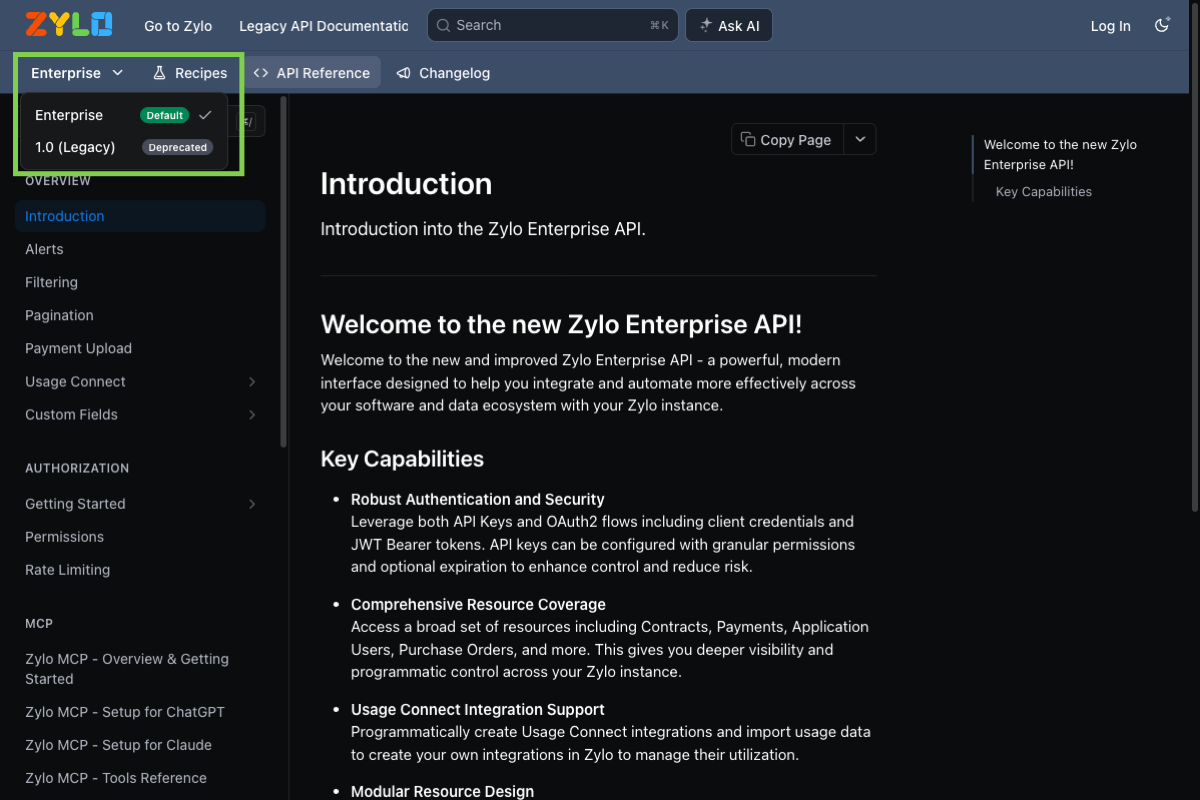Toggle dark mode moon icon
The width and height of the screenshot is (1200, 800).
1162,26
